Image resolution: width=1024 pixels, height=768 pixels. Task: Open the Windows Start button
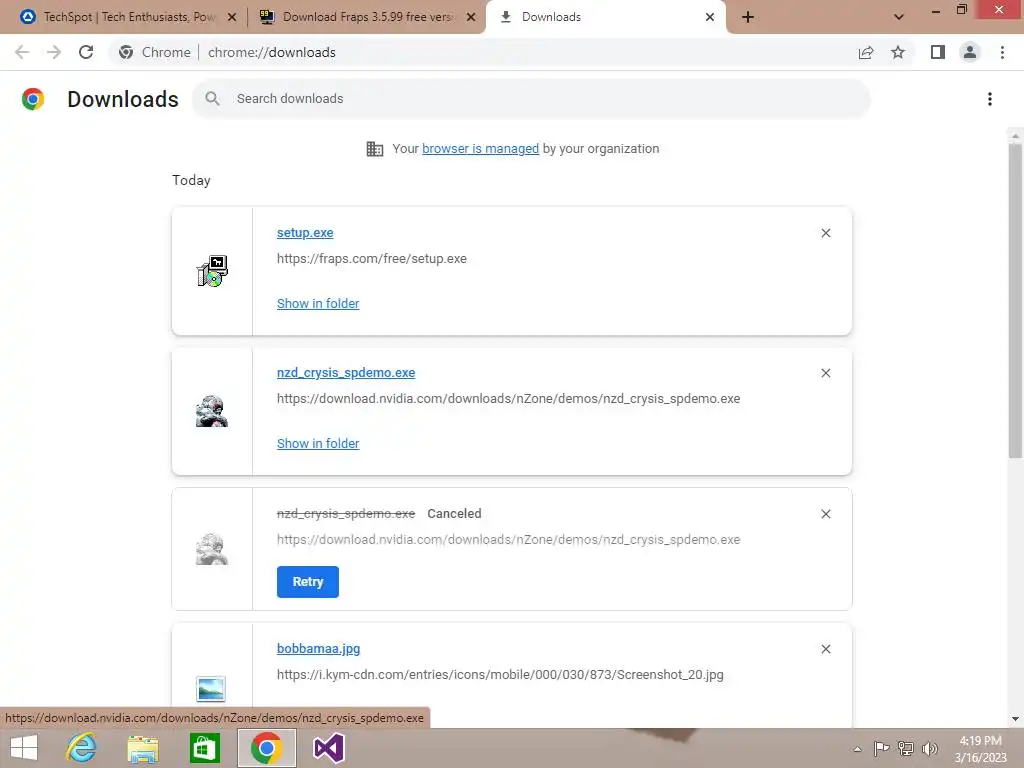coord(24,748)
